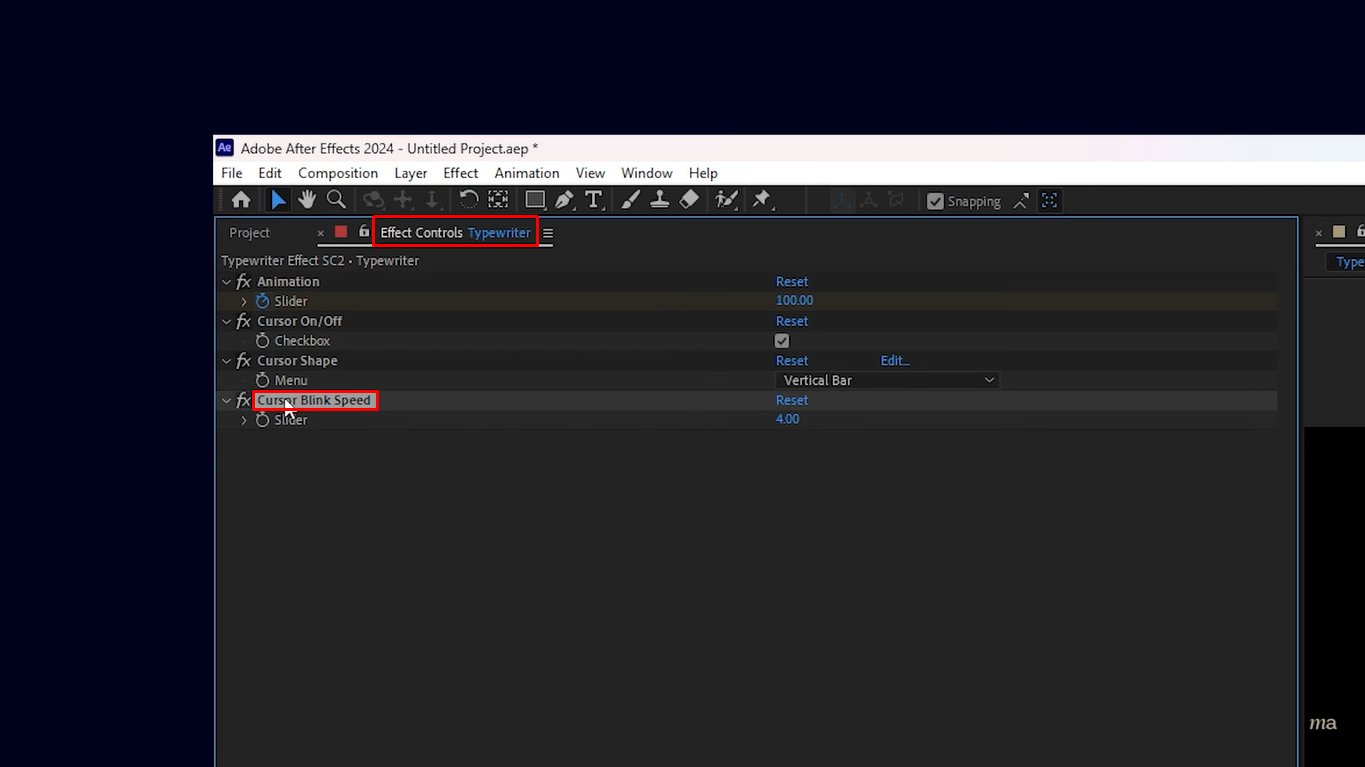Select the Hand tool
Viewport: 1365px width, 767px height.
tap(307, 199)
